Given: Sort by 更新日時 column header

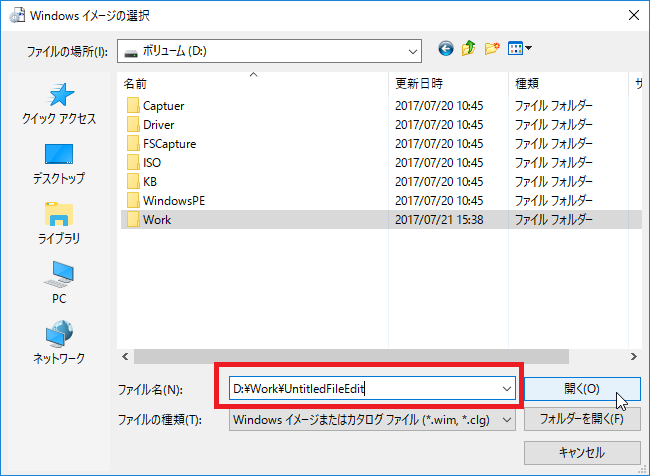Looking at the screenshot, I should click(x=448, y=84).
